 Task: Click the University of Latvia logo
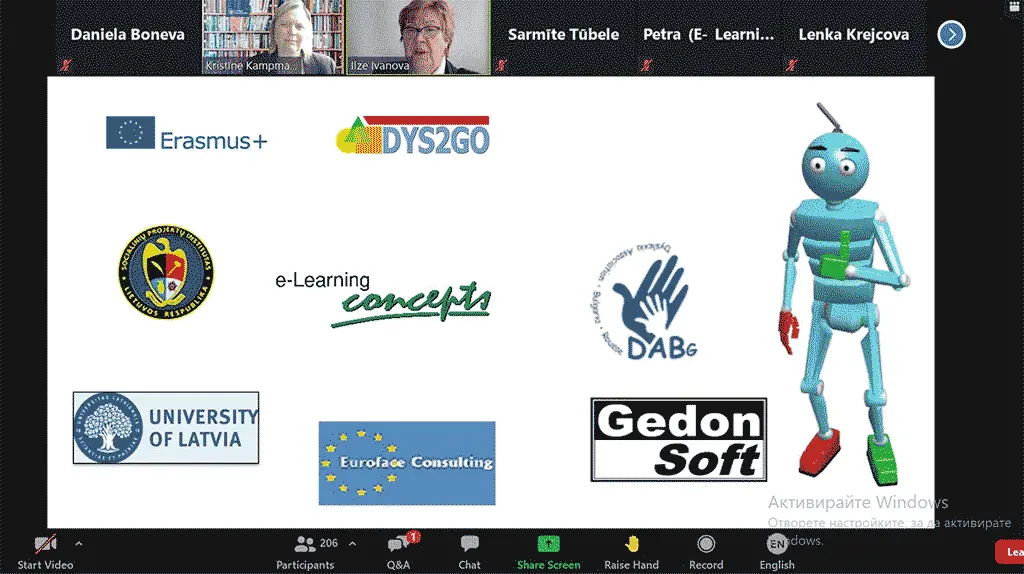pyautogui.click(x=166, y=428)
